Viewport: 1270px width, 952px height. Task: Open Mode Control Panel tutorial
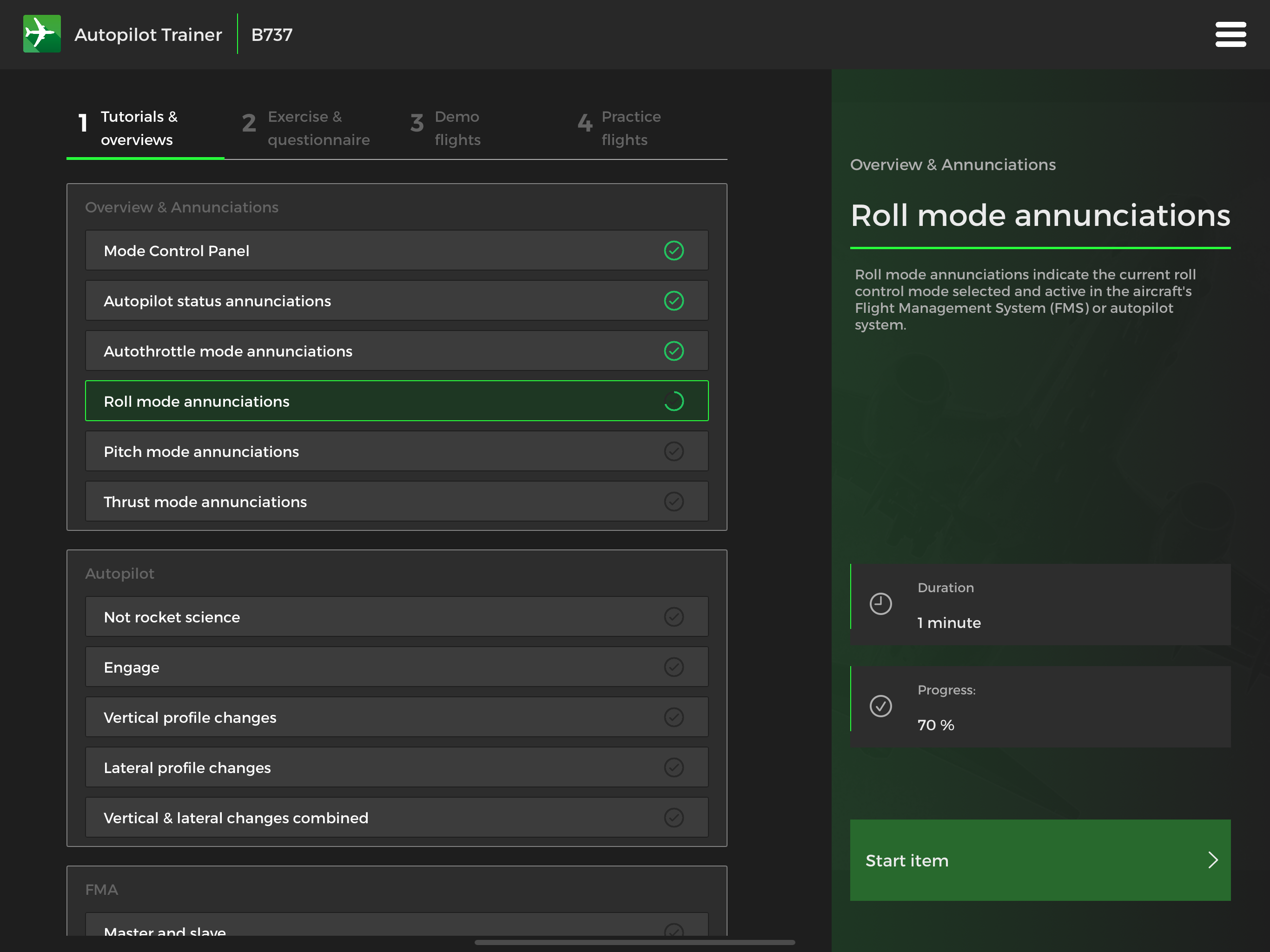[x=397, y=251]
